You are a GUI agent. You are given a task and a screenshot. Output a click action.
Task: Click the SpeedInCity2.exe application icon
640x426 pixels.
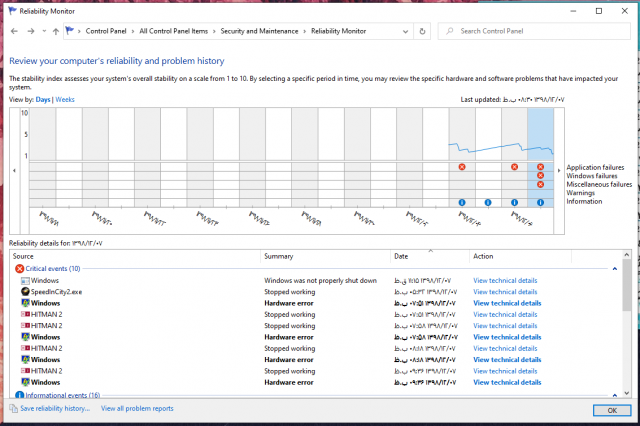click(24, 291)
